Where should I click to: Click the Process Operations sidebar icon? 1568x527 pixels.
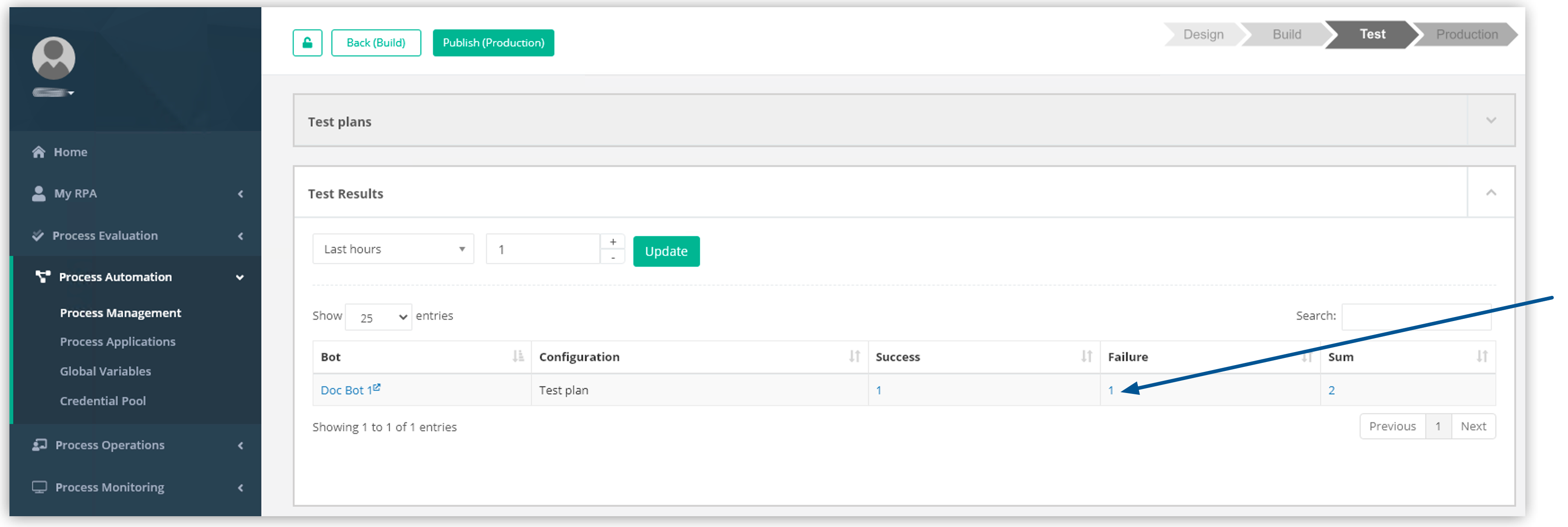click(39, 445)
